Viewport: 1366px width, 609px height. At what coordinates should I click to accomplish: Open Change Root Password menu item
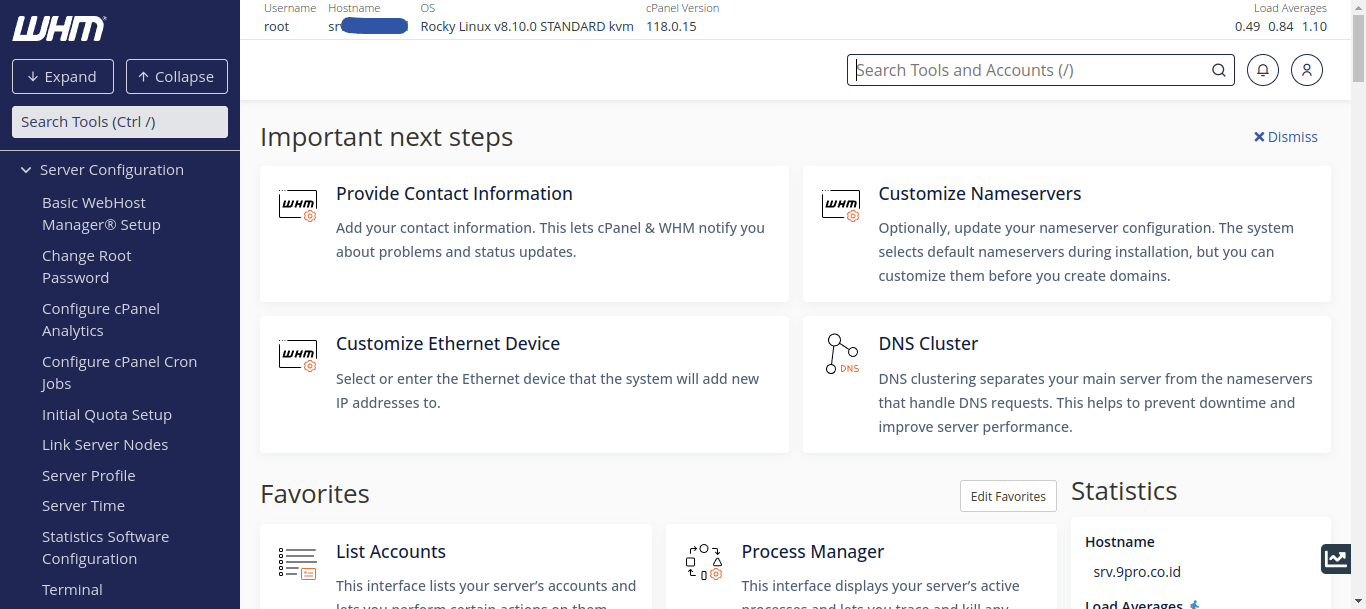[86, 267]
